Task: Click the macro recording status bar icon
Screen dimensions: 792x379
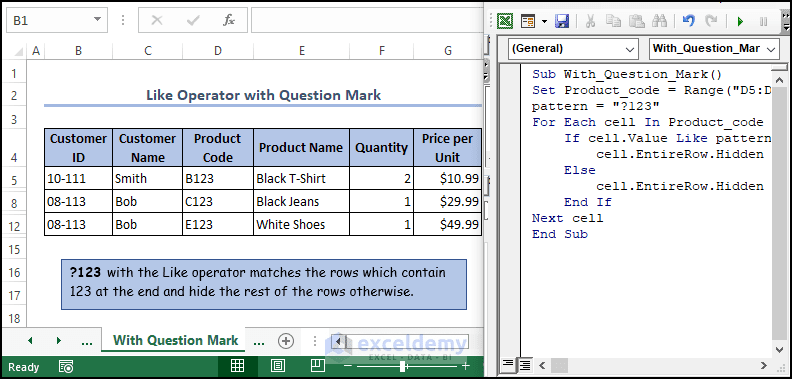Action: (66, 367)
